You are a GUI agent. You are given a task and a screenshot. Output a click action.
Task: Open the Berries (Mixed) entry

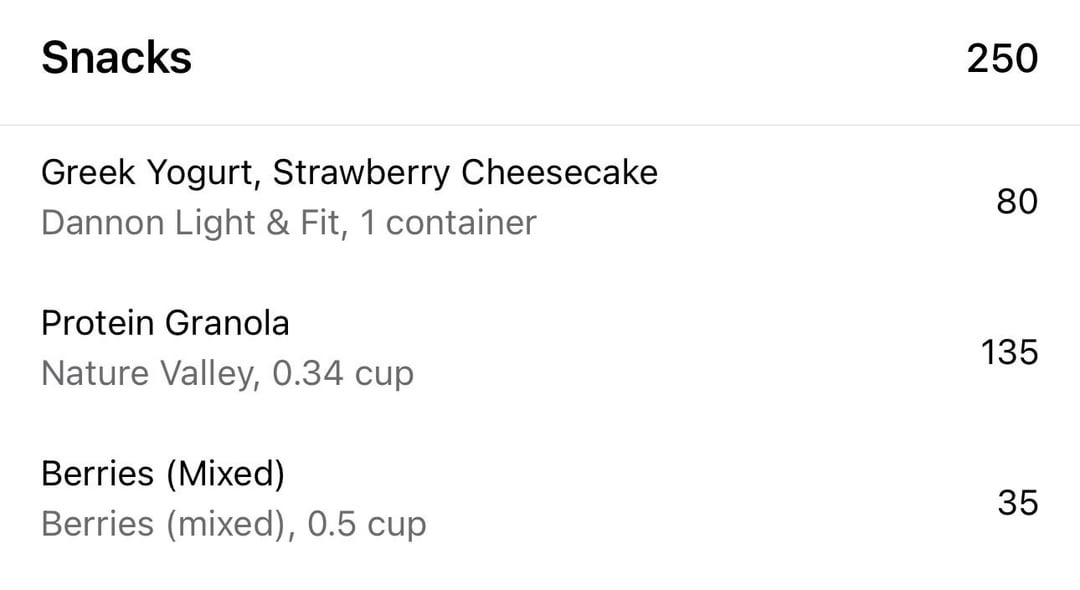click(540, 500)
